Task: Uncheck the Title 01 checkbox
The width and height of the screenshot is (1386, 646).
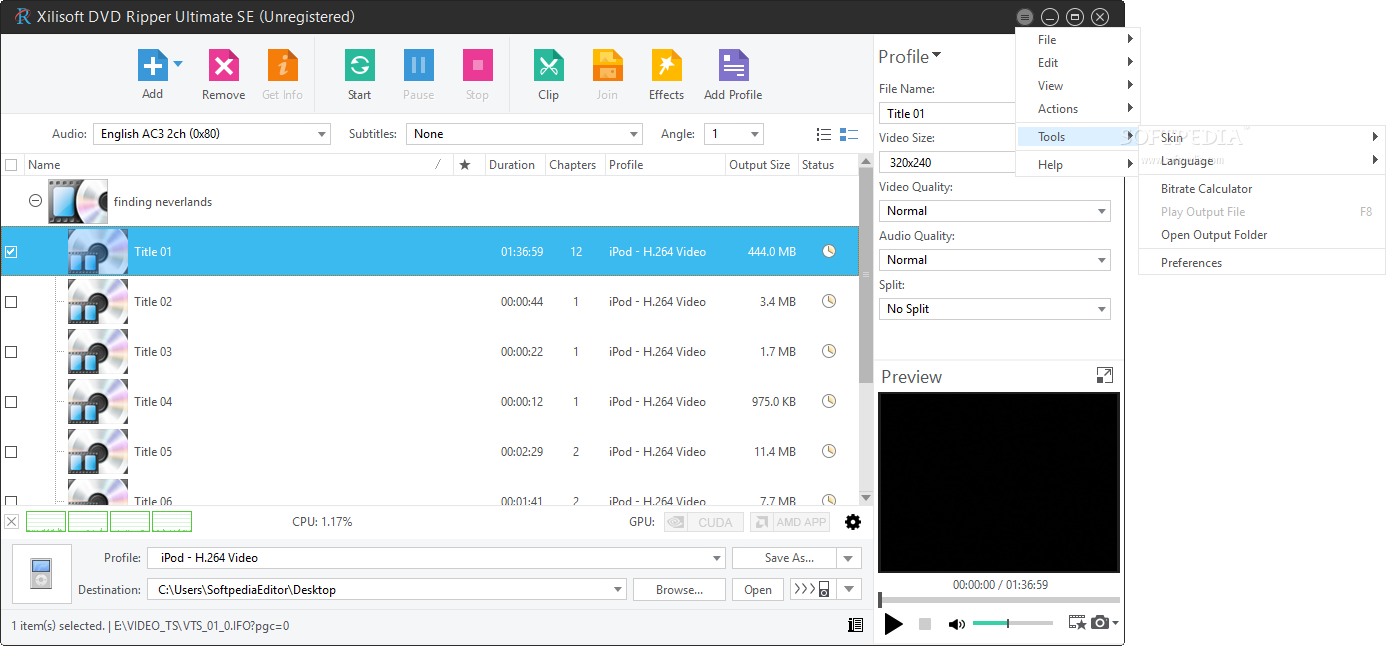Action: click(11, 252)
